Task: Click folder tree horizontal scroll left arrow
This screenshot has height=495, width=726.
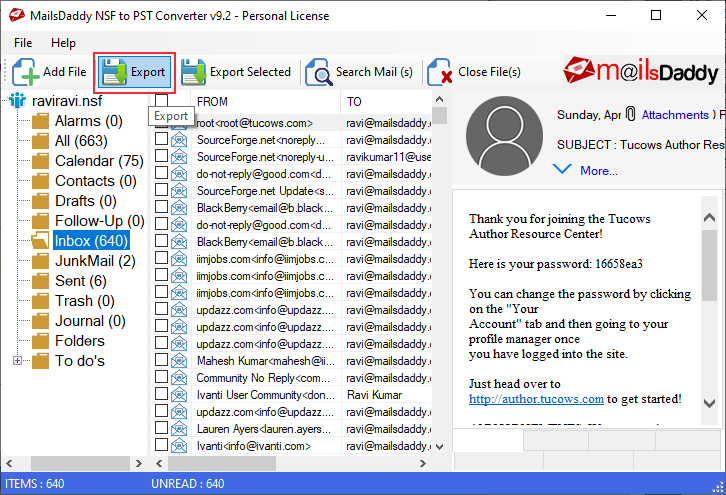Action: point(9,464)
